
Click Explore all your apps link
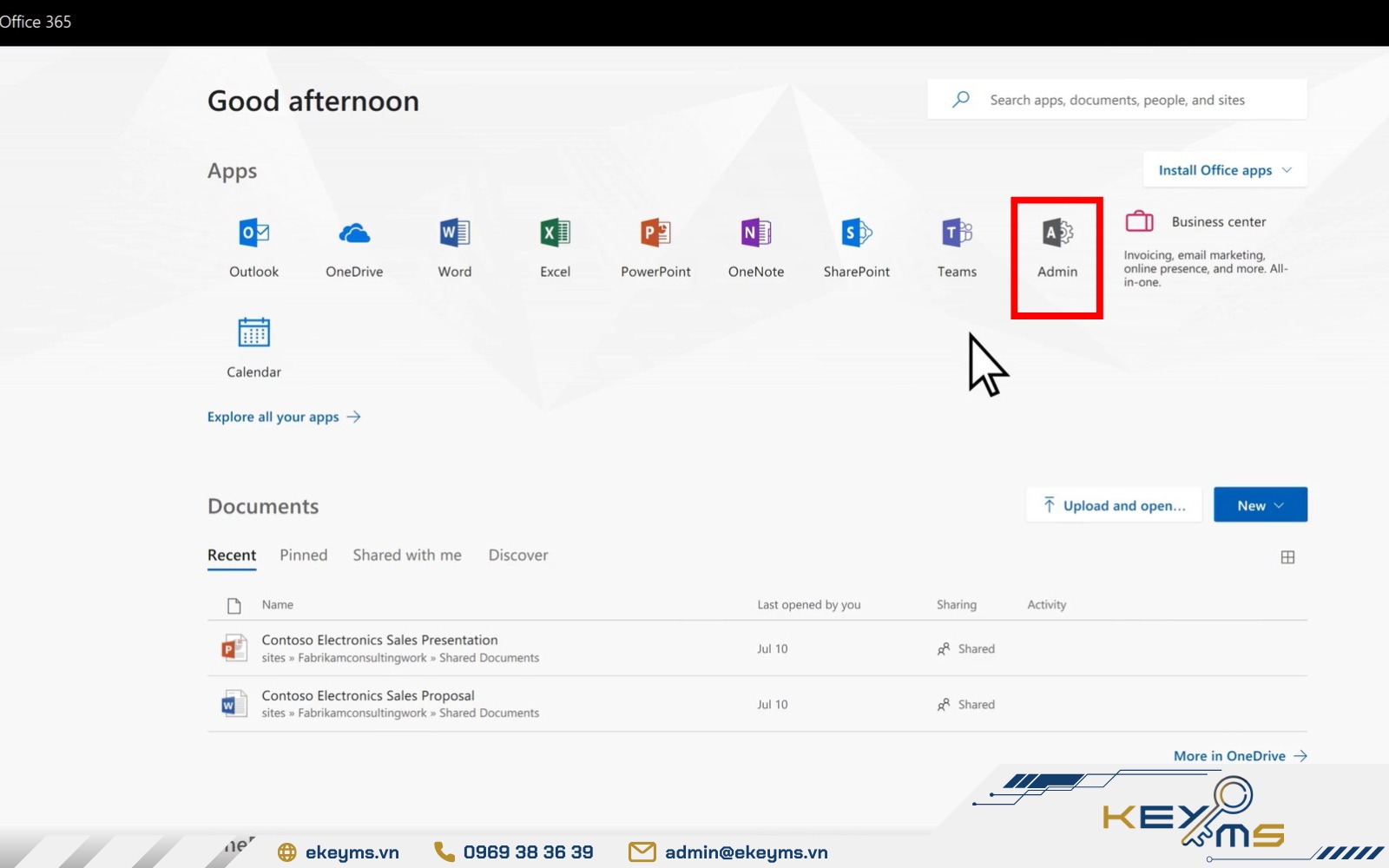click(x=284, y=417)
